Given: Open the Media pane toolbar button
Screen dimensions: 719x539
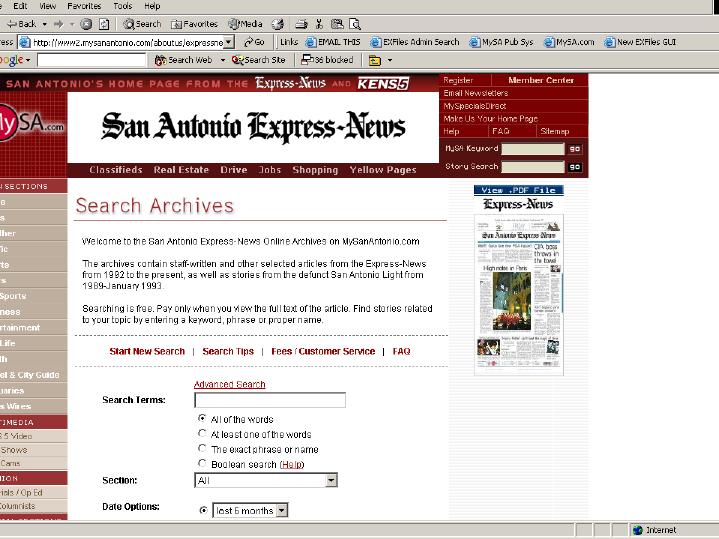Looking at the screenshot, I should coord(245,24).
